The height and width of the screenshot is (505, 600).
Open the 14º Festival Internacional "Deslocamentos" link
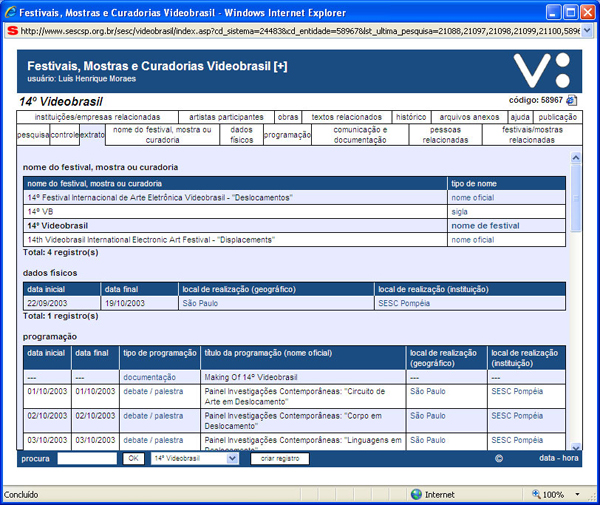click(160, 198)
